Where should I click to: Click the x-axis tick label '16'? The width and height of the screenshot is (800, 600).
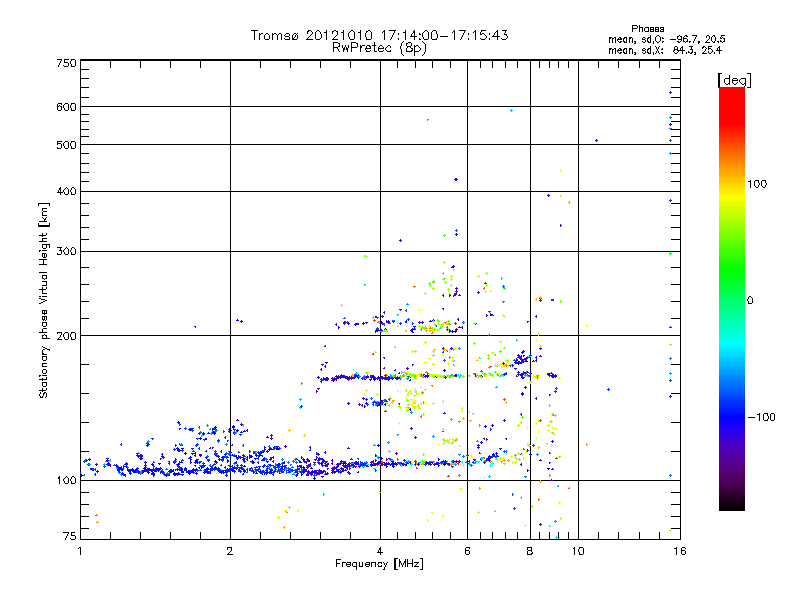pos(680,551)
